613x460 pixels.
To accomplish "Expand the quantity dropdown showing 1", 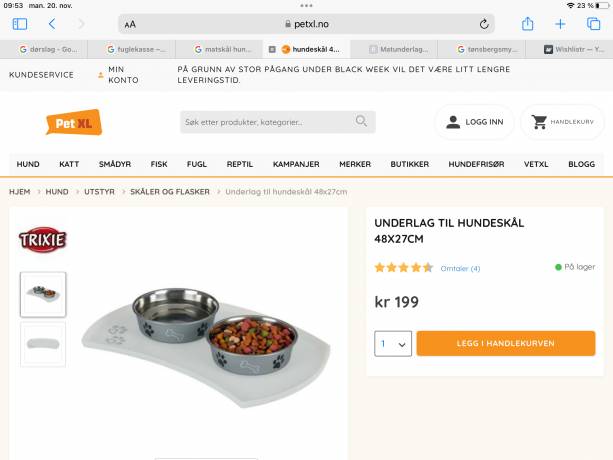I will pyautogui.click(x=393, y=344).
